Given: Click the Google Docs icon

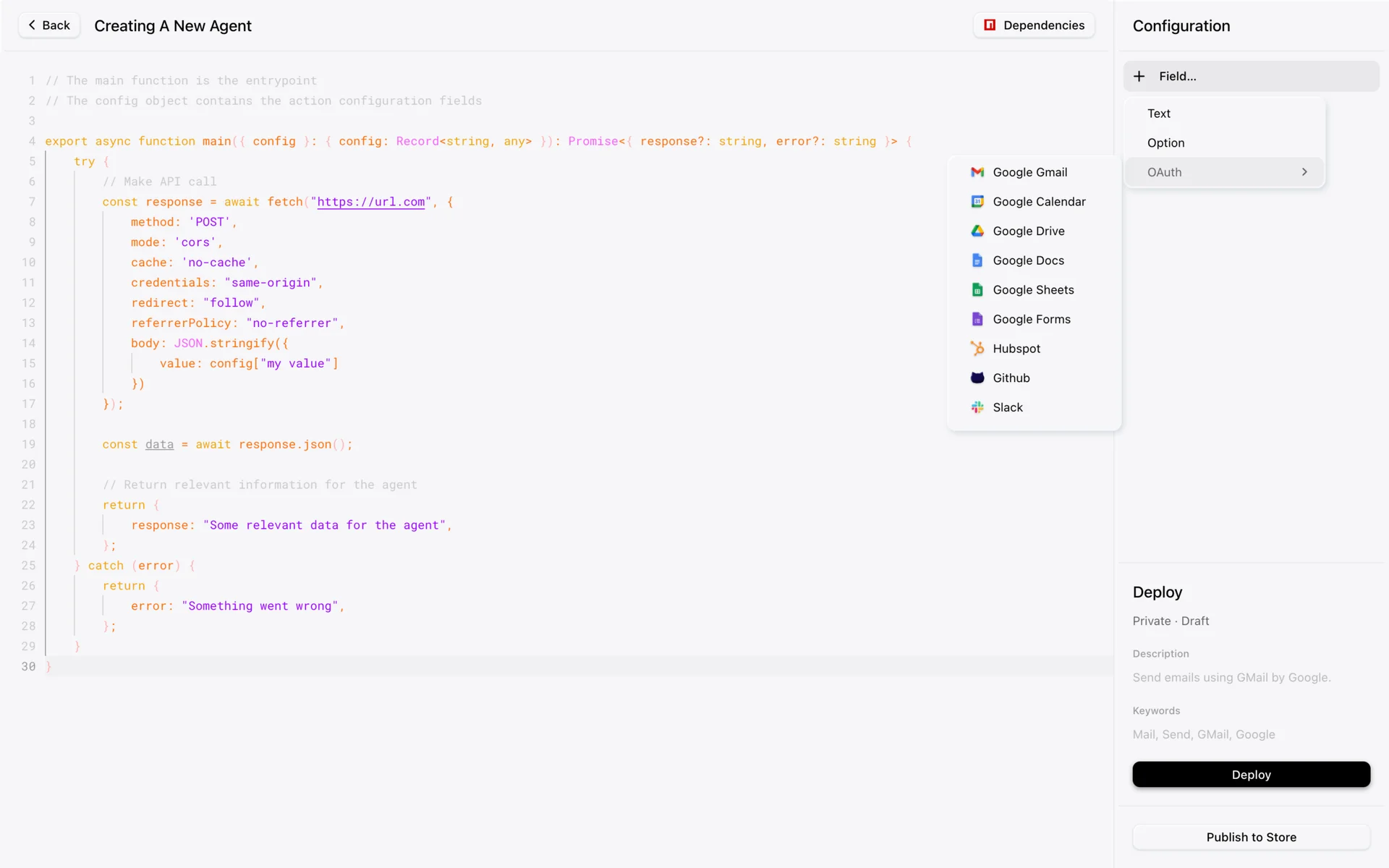Looking at the screenshot, I should [977, 260].
